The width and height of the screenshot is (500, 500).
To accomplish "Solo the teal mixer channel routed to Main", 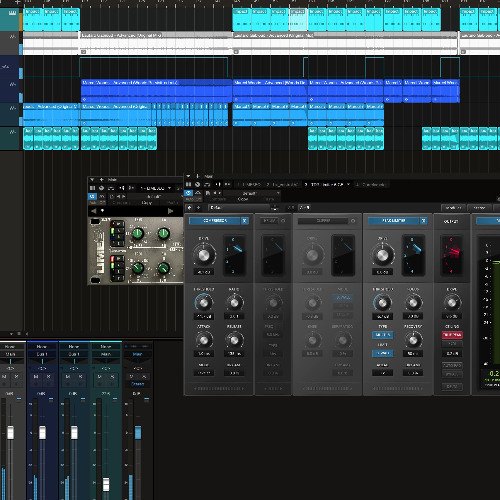I will tap(112, 377).
